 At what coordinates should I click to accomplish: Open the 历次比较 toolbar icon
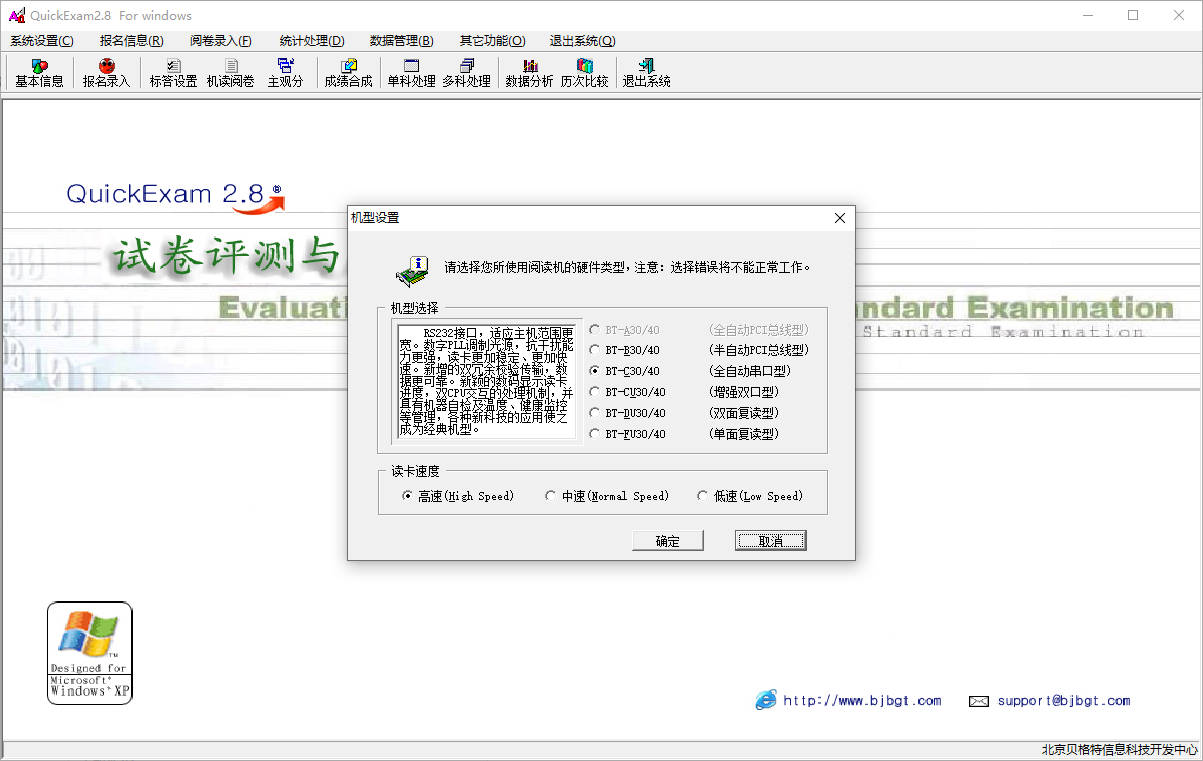click(584, 73)
